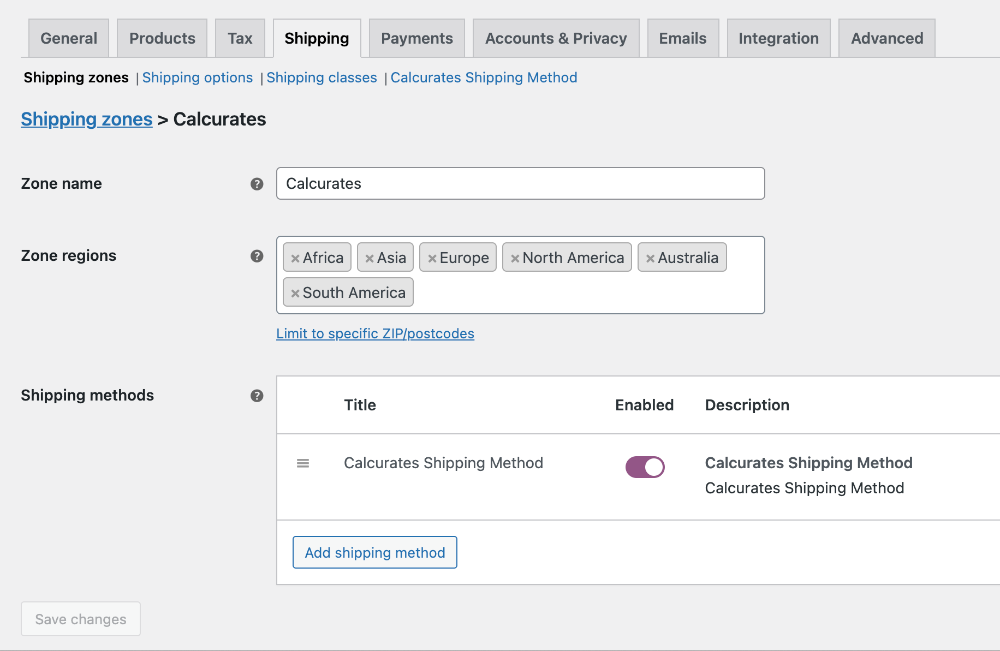Open the Emails tab

[x=683, y=38]
